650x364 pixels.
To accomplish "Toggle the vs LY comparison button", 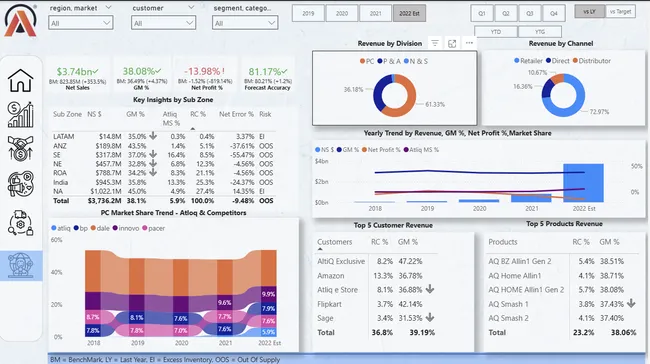I will pyautogui.click(x=589, y=12).
